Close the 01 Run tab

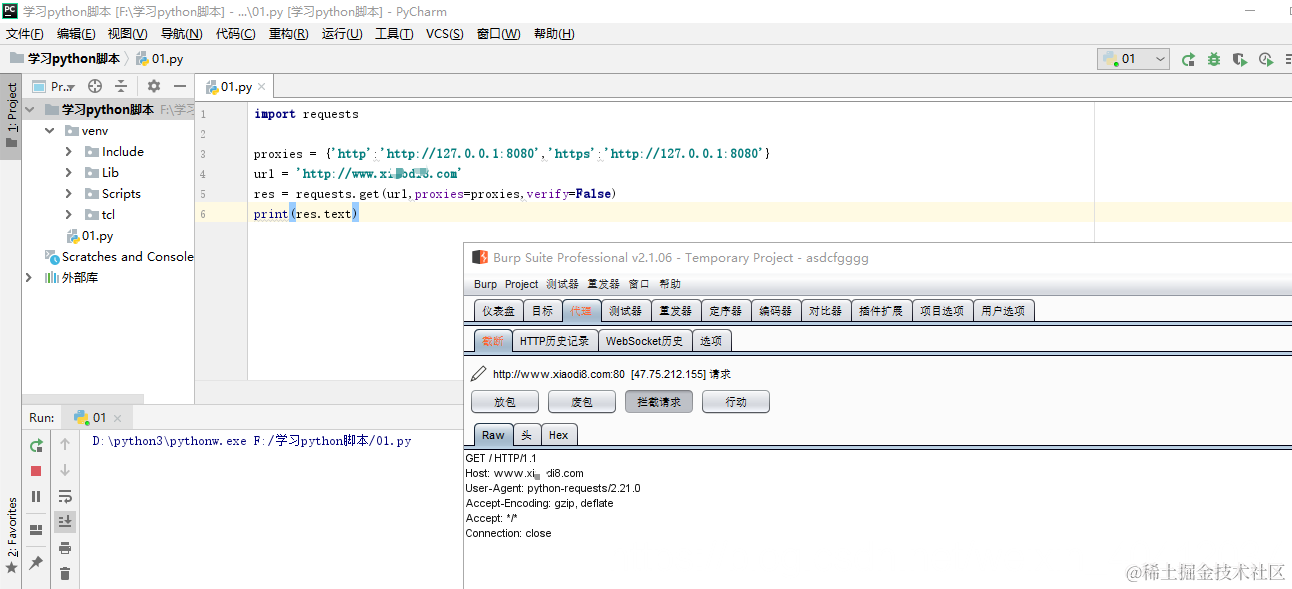pyautogui.click(x=116, y=418)
